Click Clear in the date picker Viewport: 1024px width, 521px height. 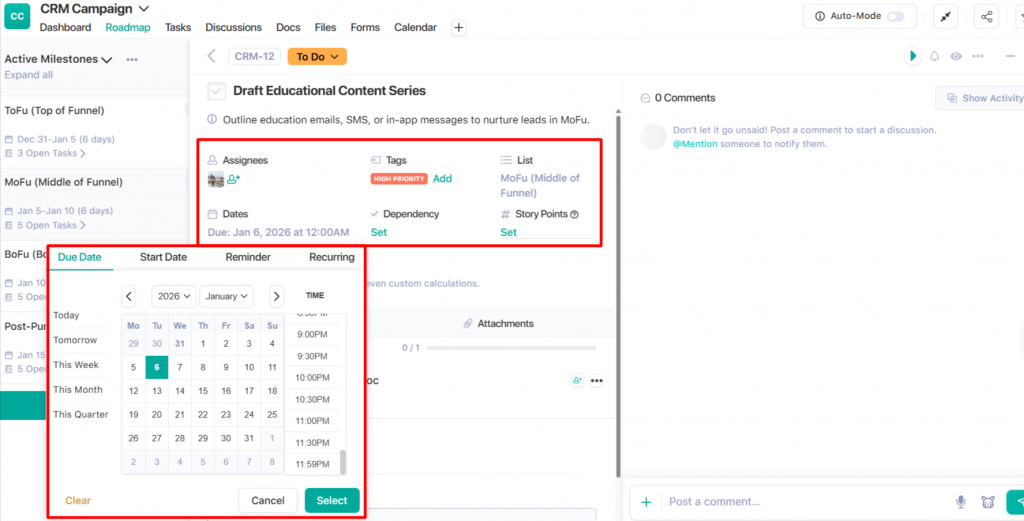tap(78, 501)
